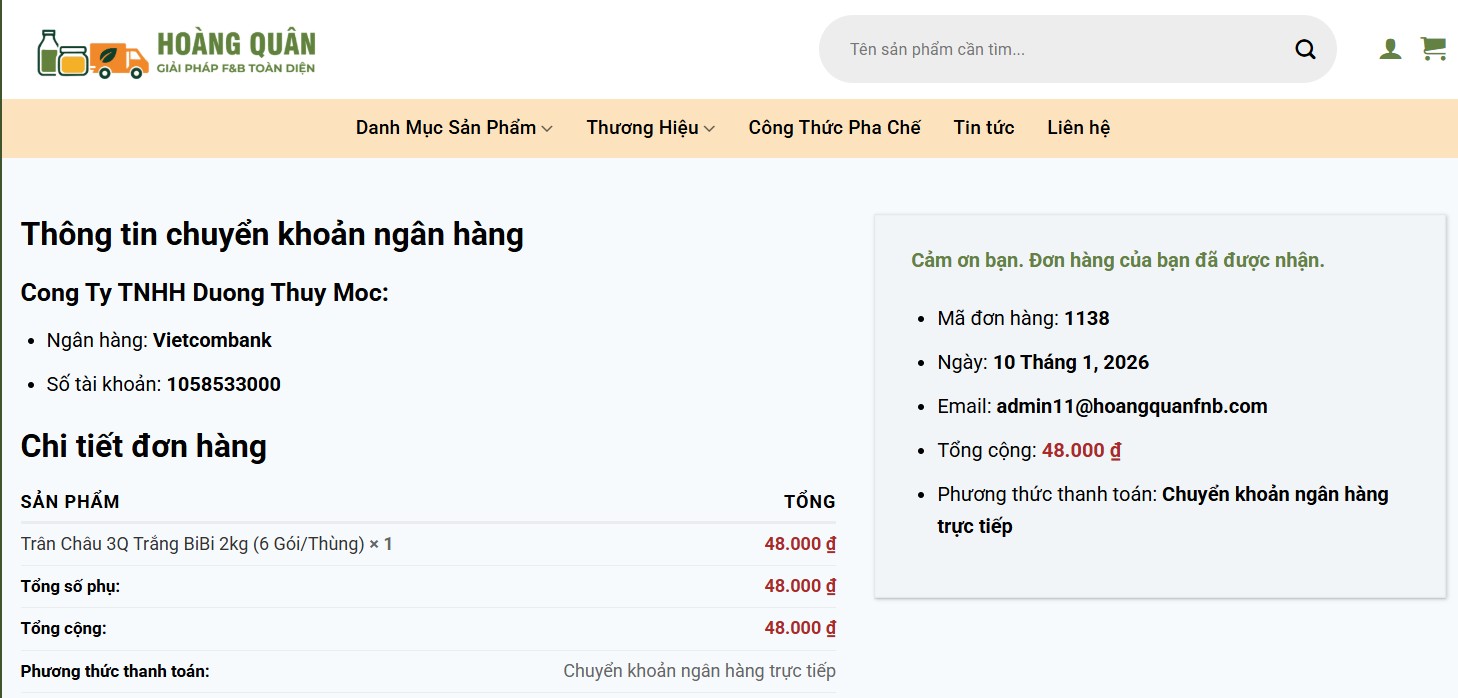Screen dimensions: 1458x698
Task: Open the Liên hệ page
Action: pyautogui.click(x=1078, y=128)
